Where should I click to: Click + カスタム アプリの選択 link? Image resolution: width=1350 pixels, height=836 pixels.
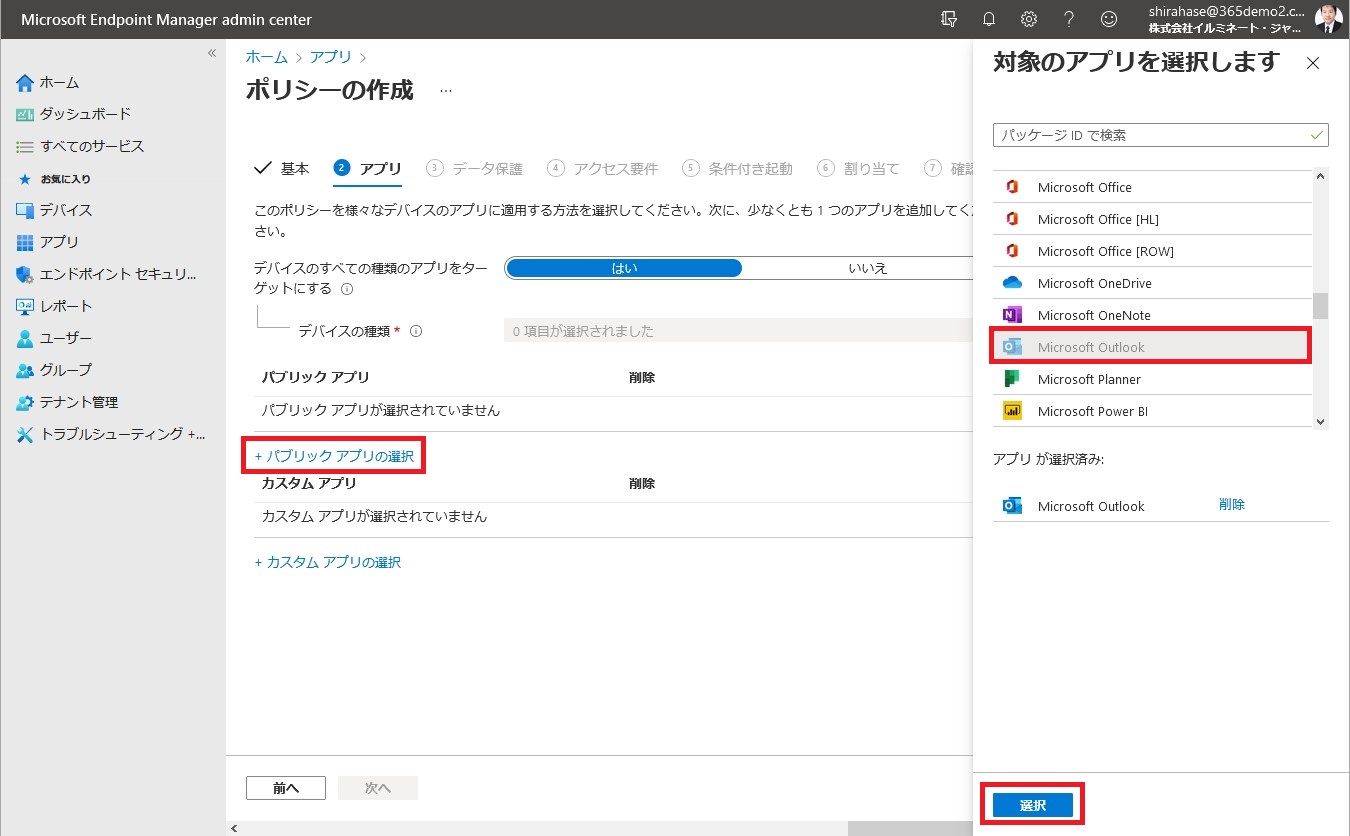(328, 562)
